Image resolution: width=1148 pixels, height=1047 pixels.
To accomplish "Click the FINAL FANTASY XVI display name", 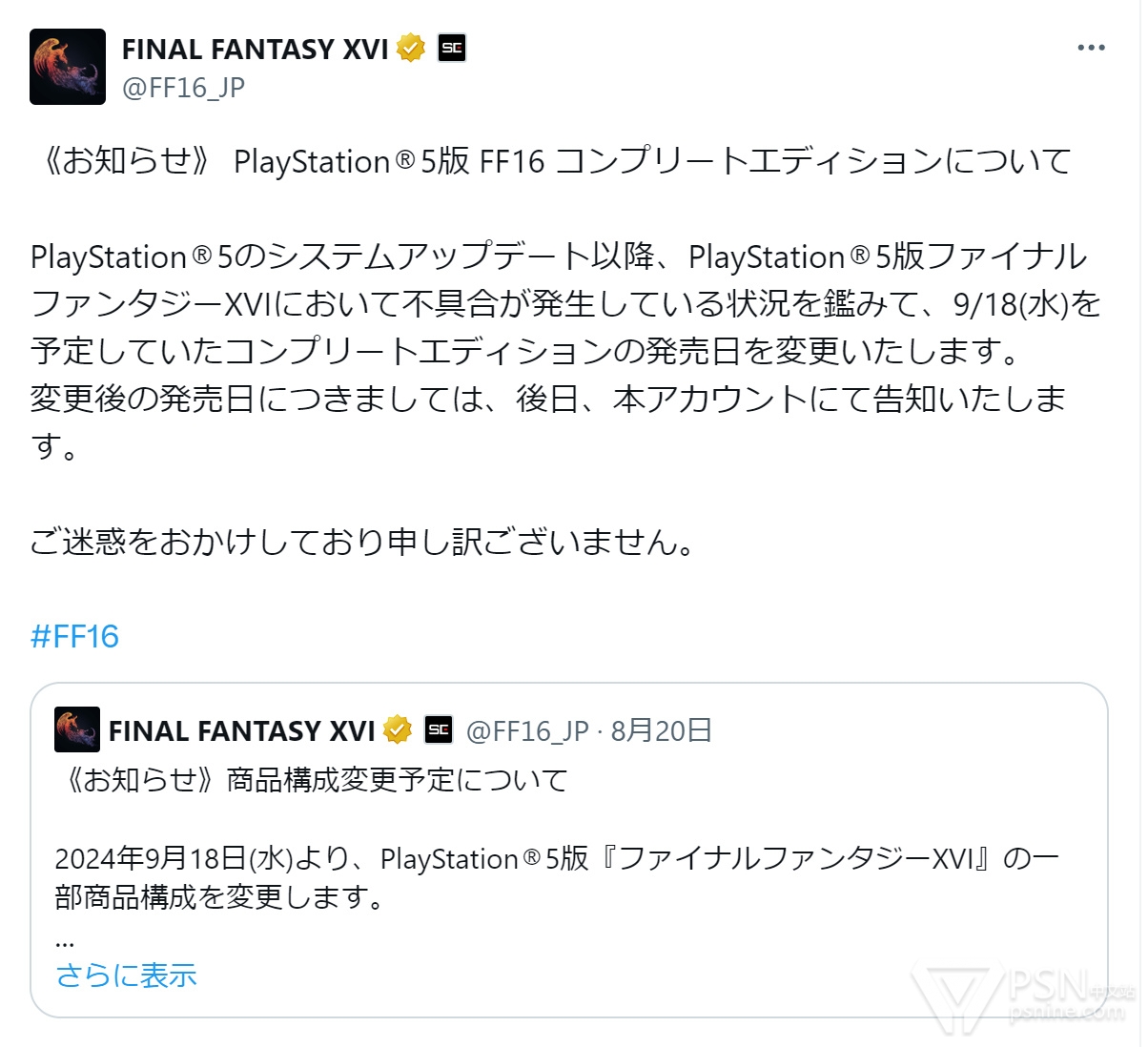I will 256,49.
